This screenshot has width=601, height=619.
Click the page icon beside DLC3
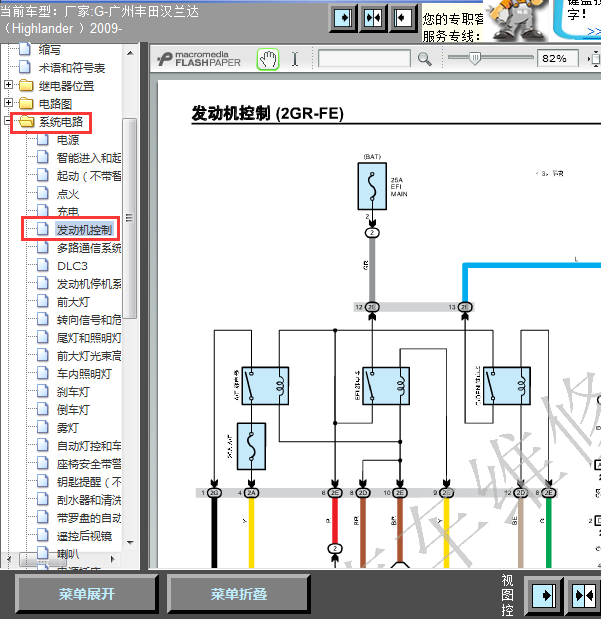[43, 265]
